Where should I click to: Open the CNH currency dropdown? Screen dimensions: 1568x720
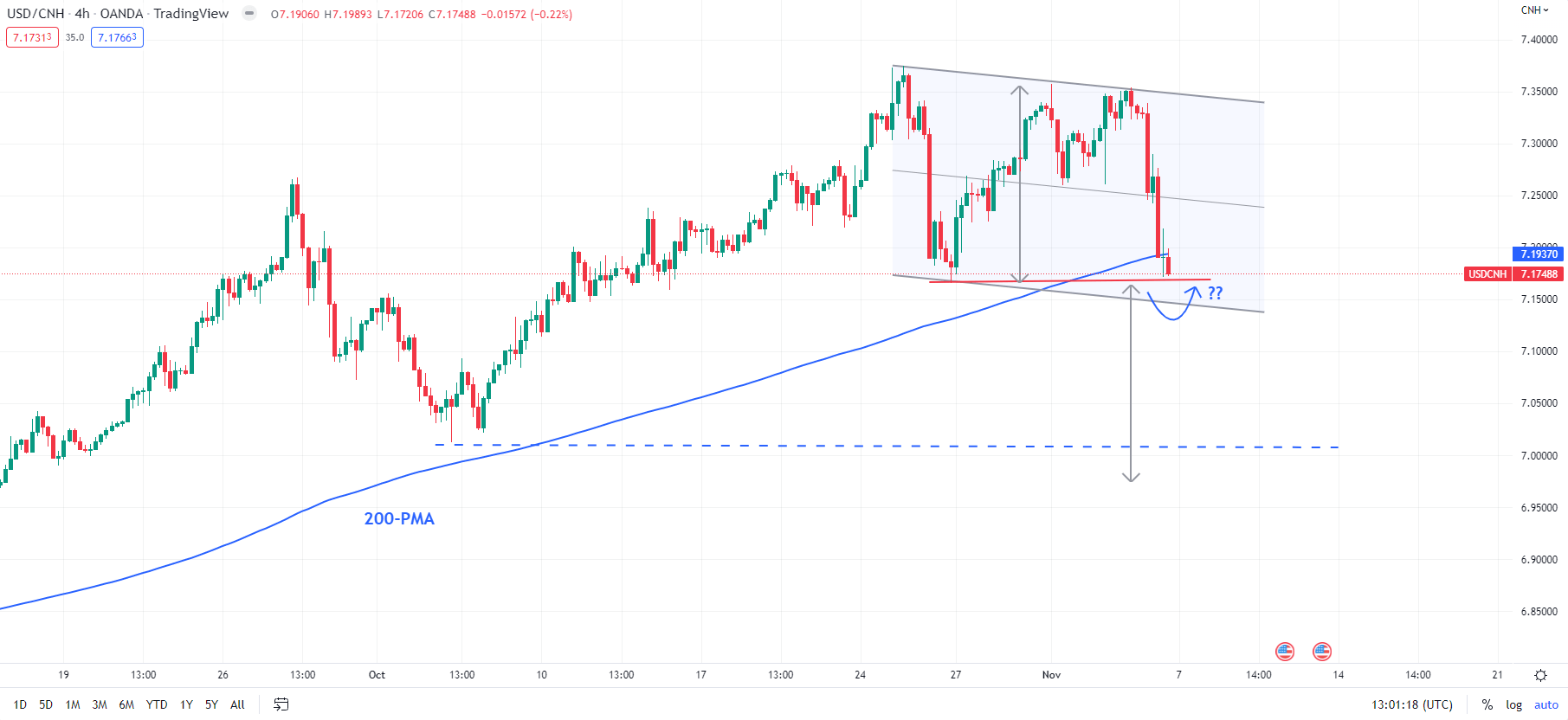(1535, 10)
